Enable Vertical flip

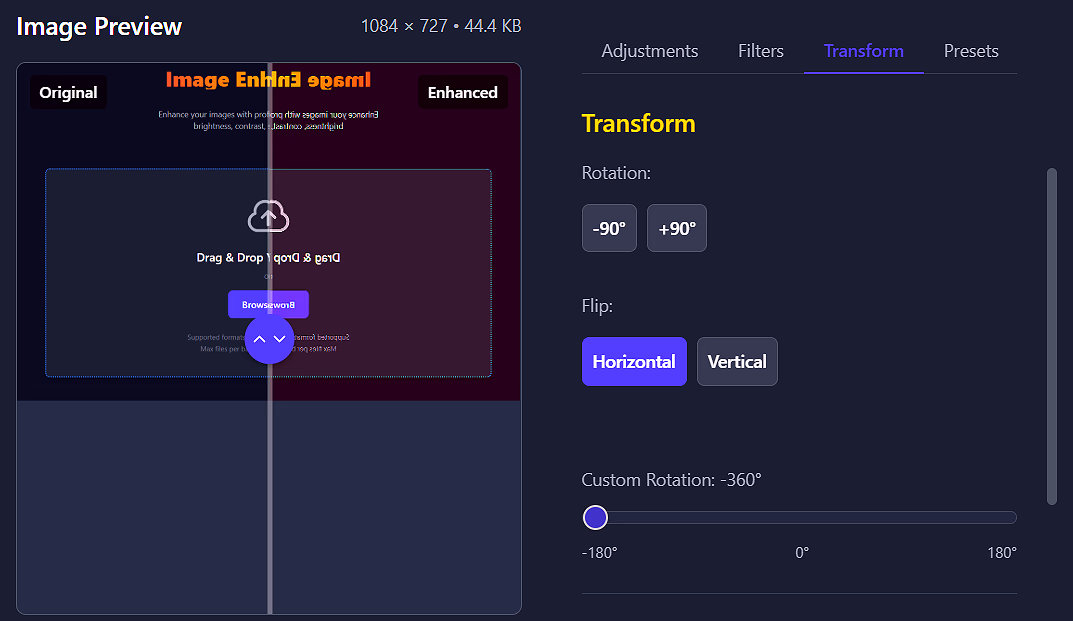[x=737, y=361]
